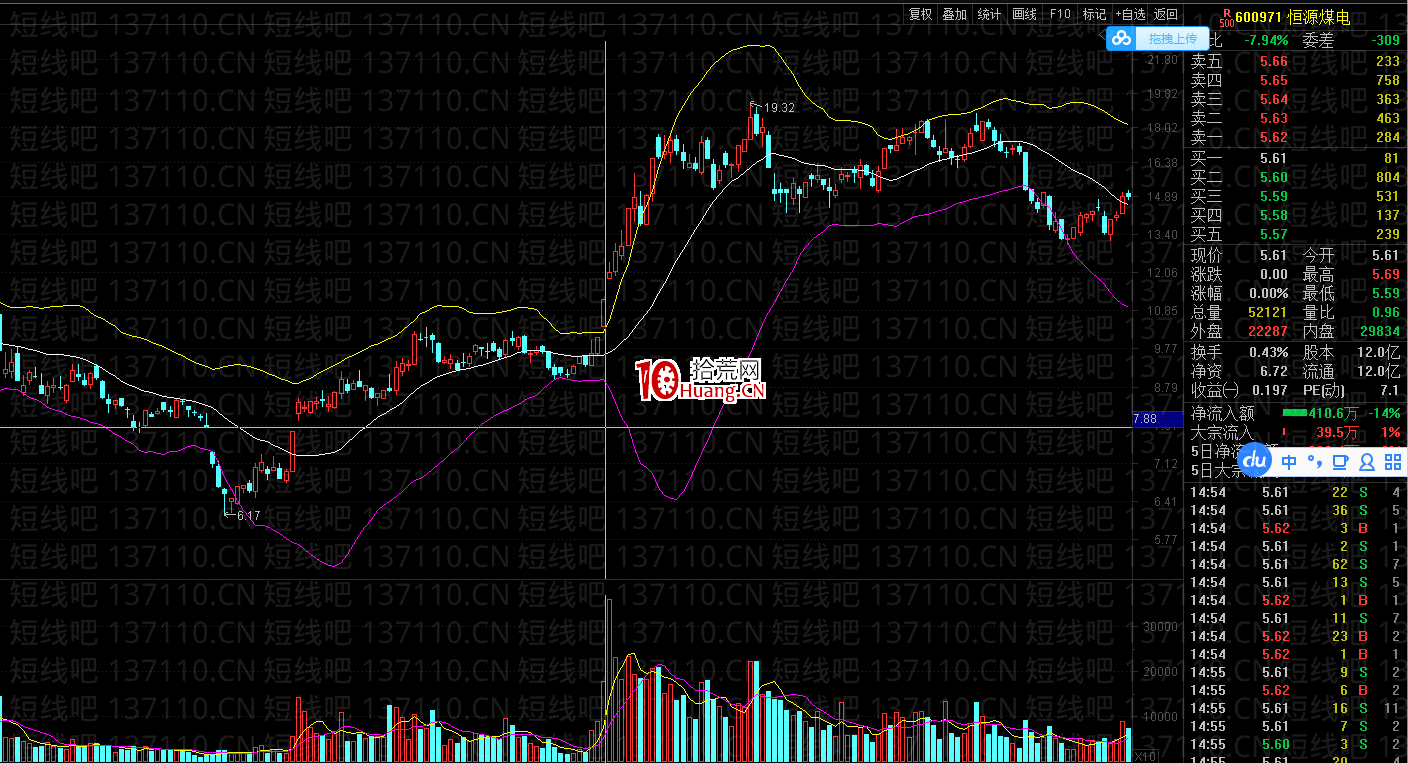The width and height of the screenshot is (1408, 763).
Task: Click the PE(动) value 7.1
Action: (x=1391, y=390)
